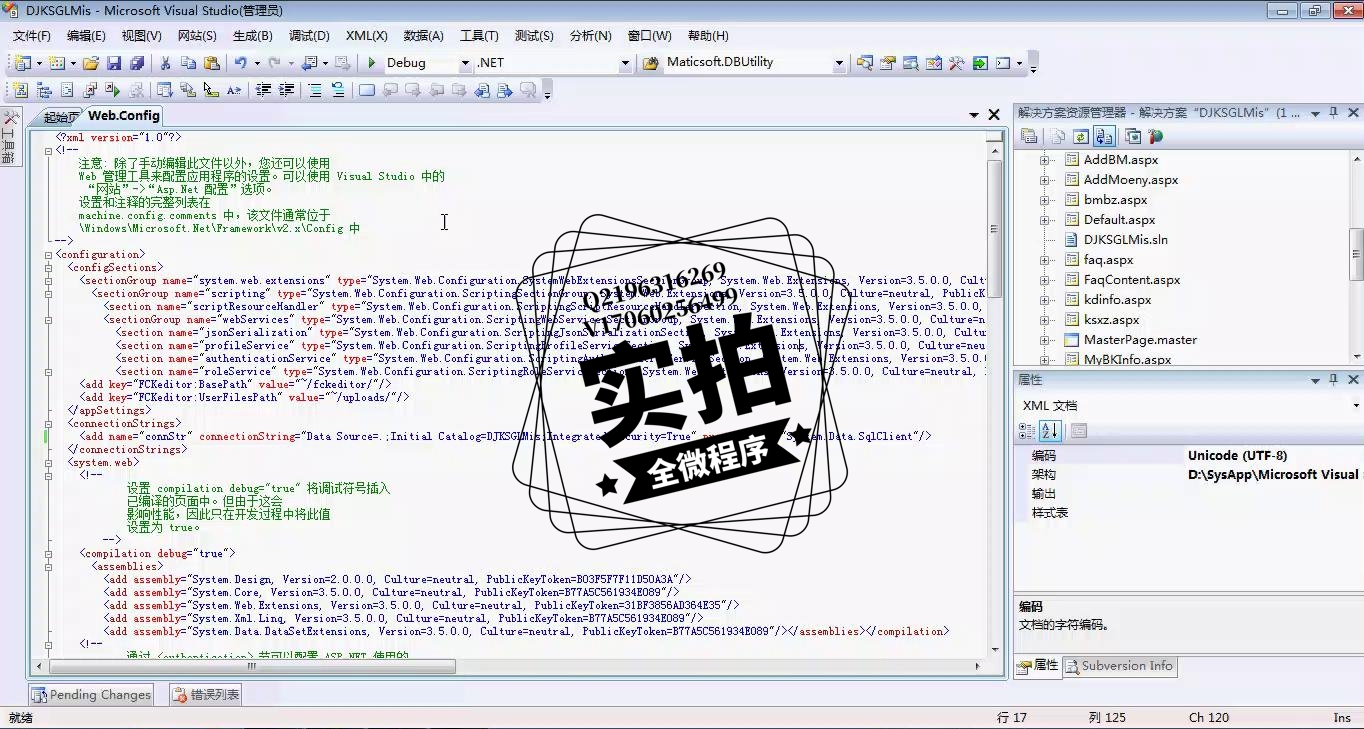This screenshot has width=1364, height=729.
Task: Open the Debug configuration dropdown
Action: [465, 63]
